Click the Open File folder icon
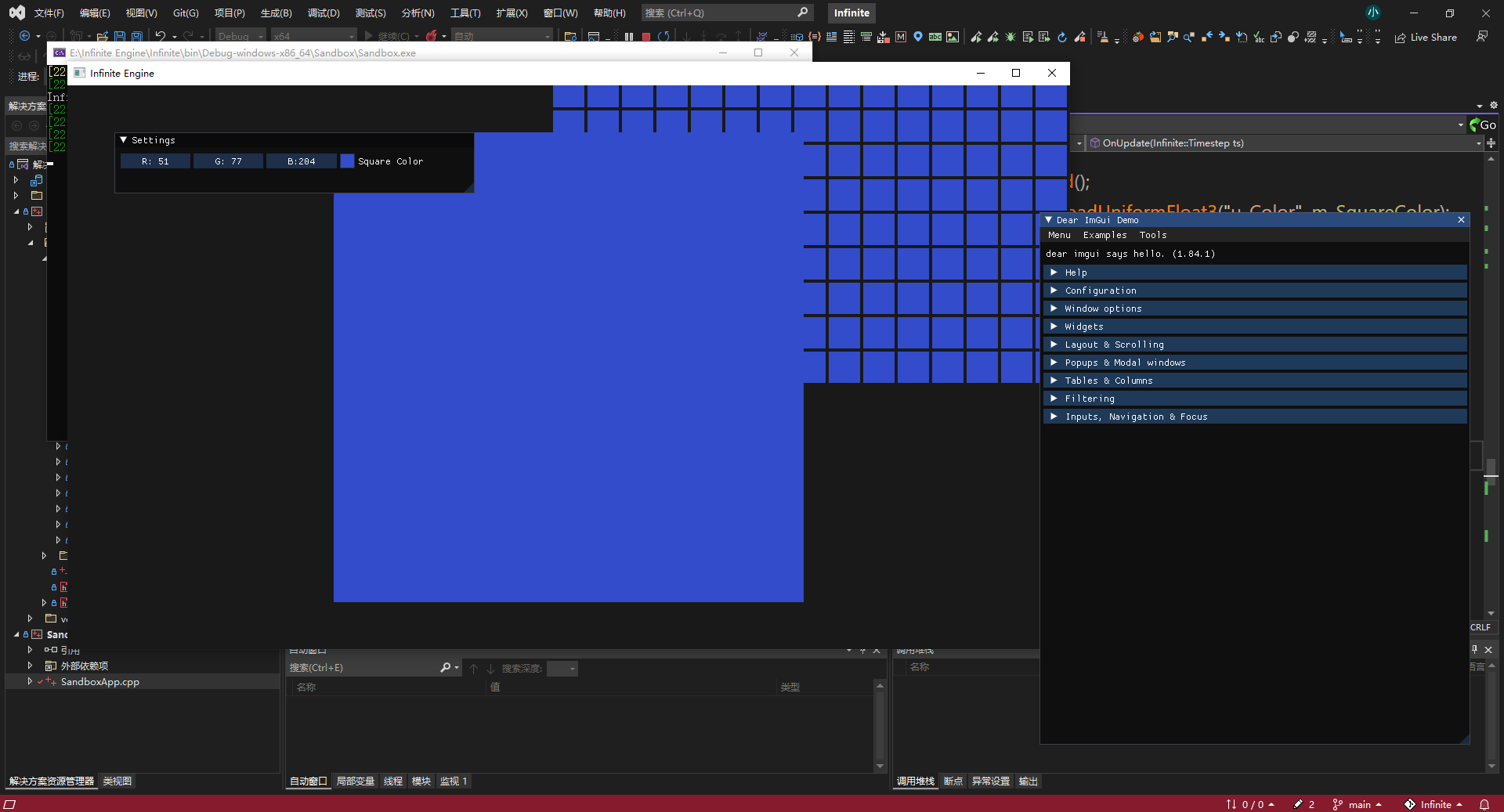This screenshot has width=1504, height=812. pyautogui.click(x=102, y=37)
